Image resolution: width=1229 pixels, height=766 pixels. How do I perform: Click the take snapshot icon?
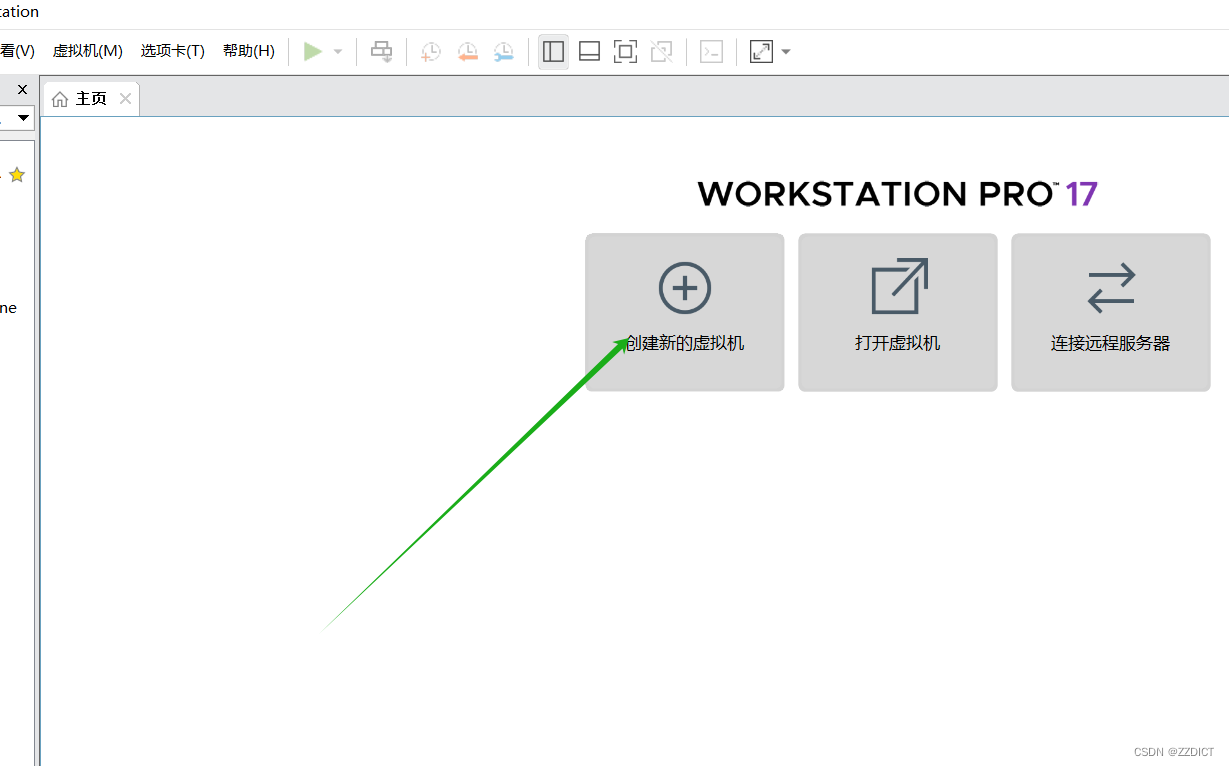[x=431, y=51]
